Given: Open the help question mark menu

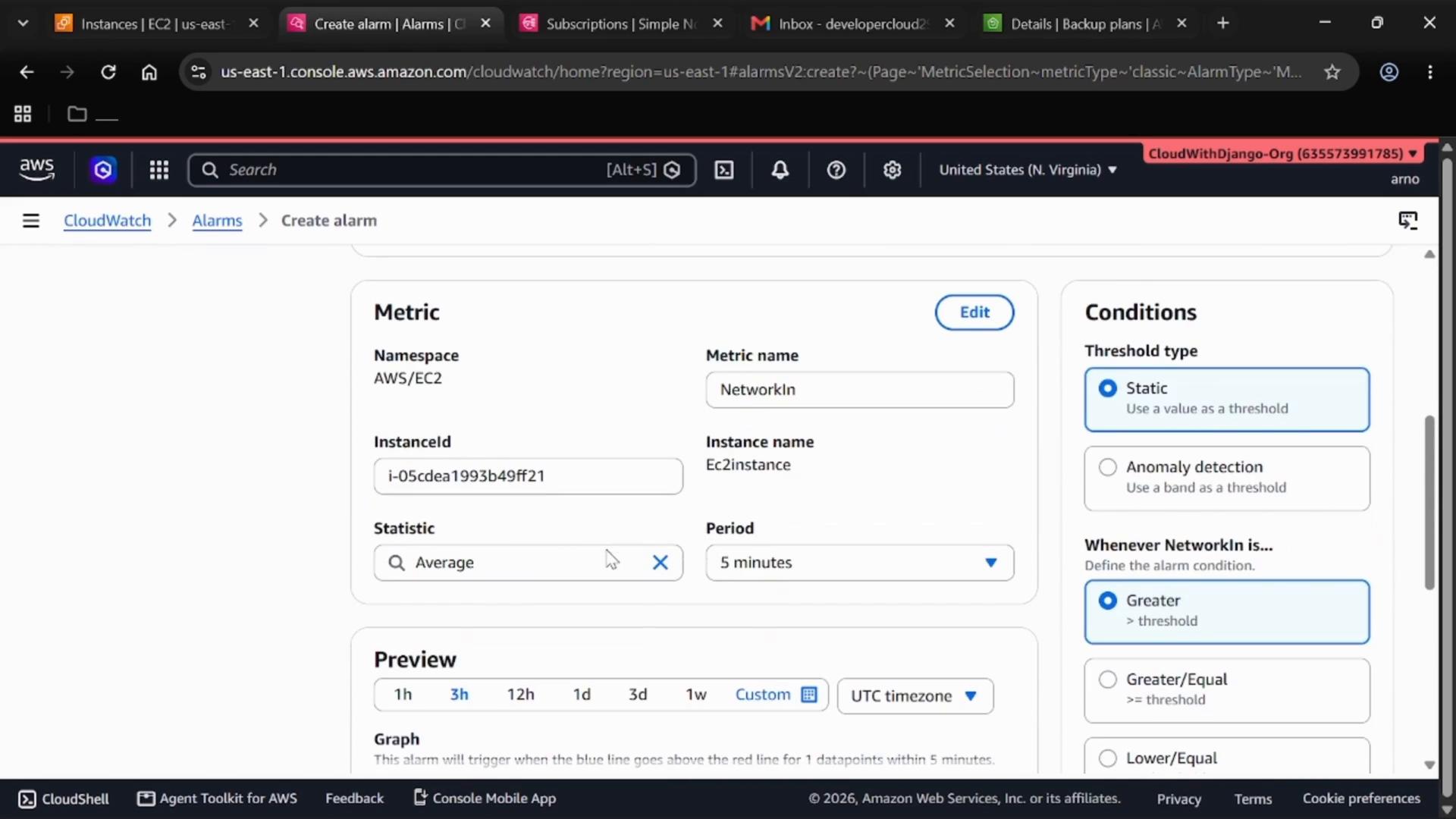Looking at the screenshot, I should 836,170.
